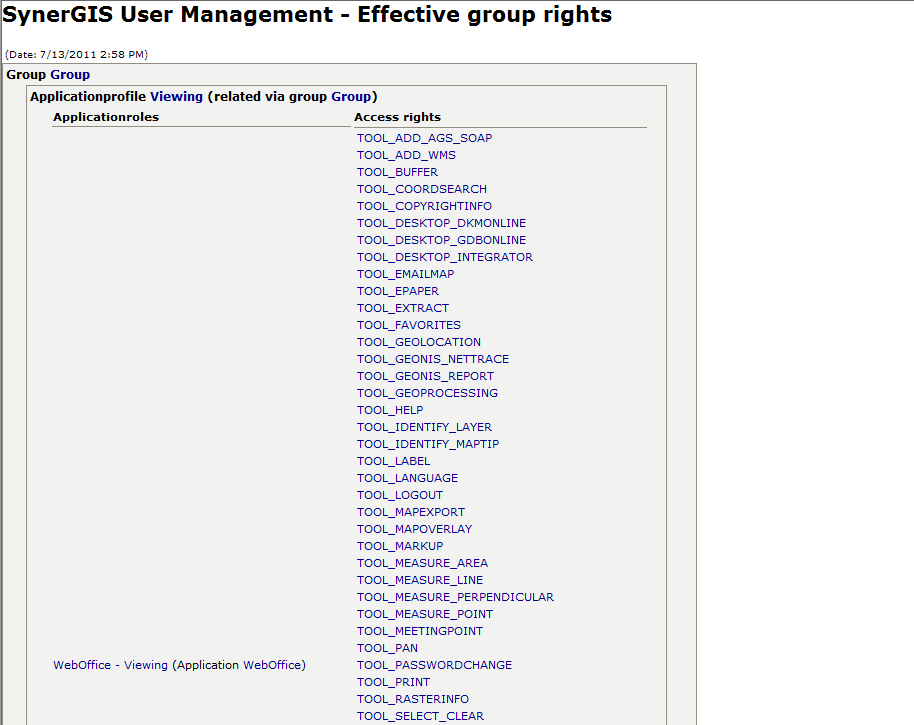The height and width of the screenshot is (725, 914).
Task: Select the TOOL_GEONIS_NETTRACE access right
Action: 432,358
